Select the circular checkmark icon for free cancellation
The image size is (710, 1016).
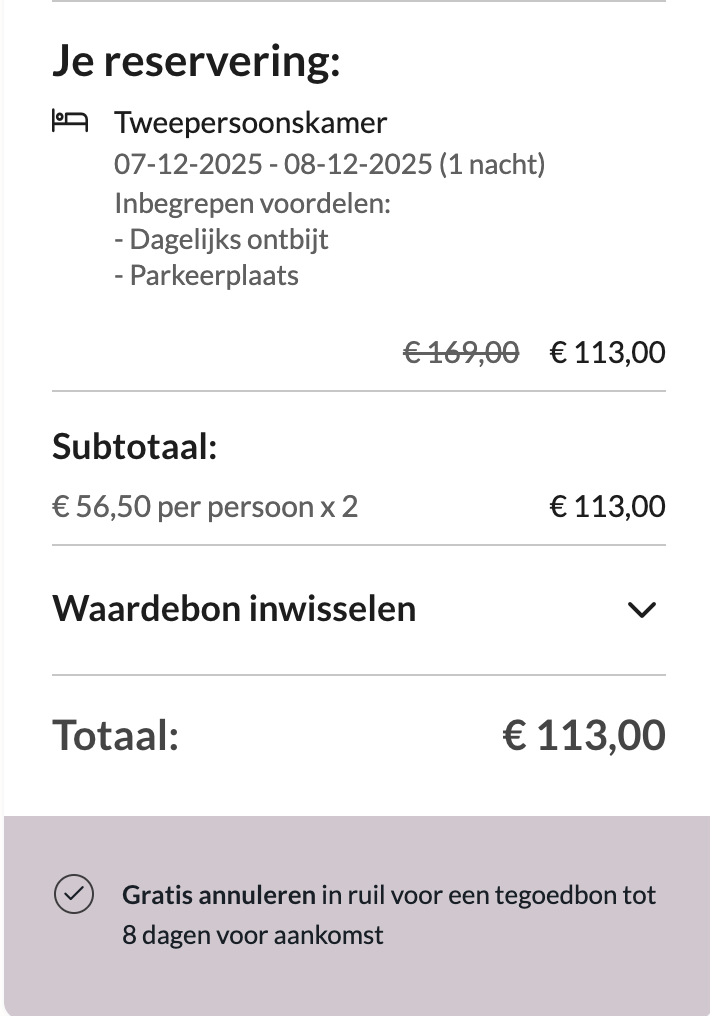[70, 895]
